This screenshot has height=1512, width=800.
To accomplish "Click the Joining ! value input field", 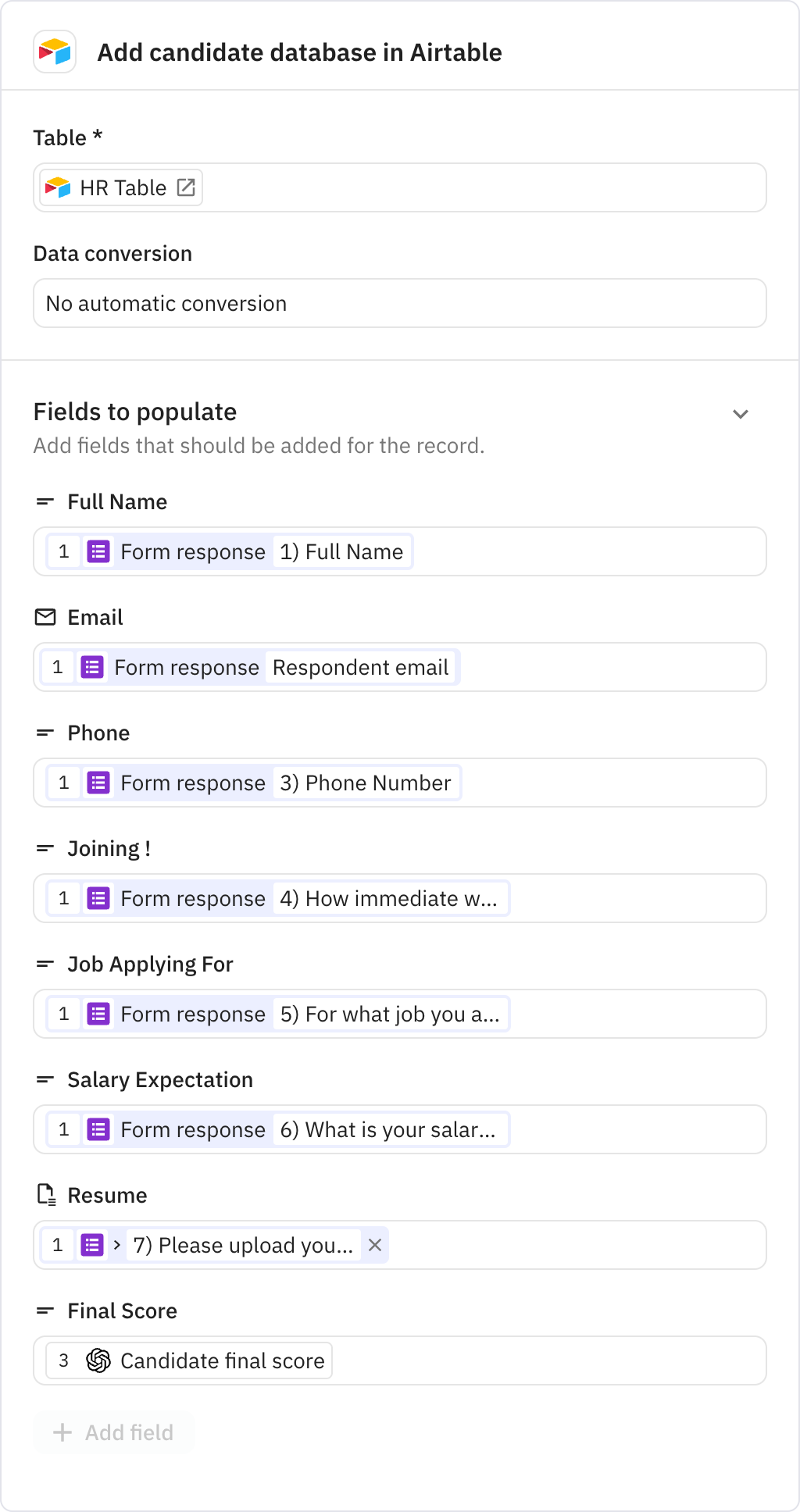I will 400,898.
